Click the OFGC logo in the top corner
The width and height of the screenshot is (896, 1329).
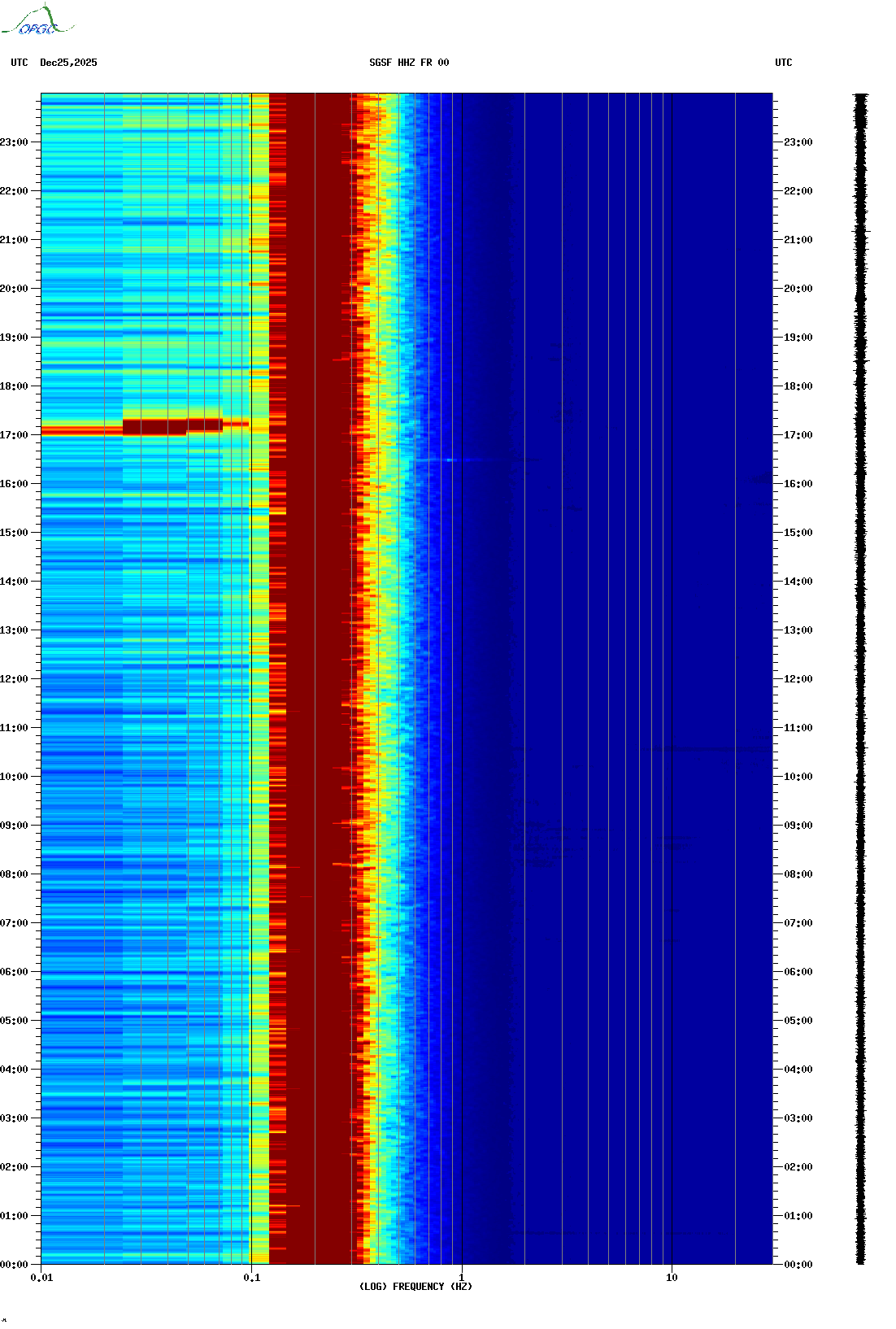click(x=37, y=21)
